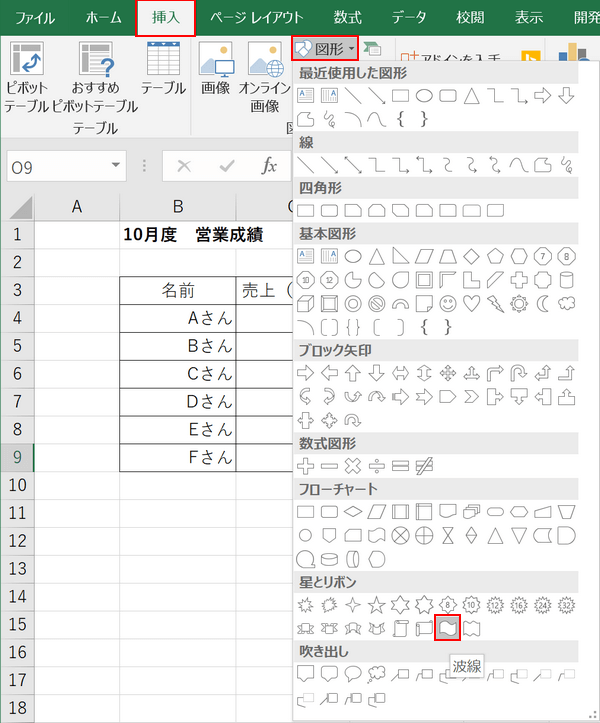Click the Name Box showing O9

point(66,166)
